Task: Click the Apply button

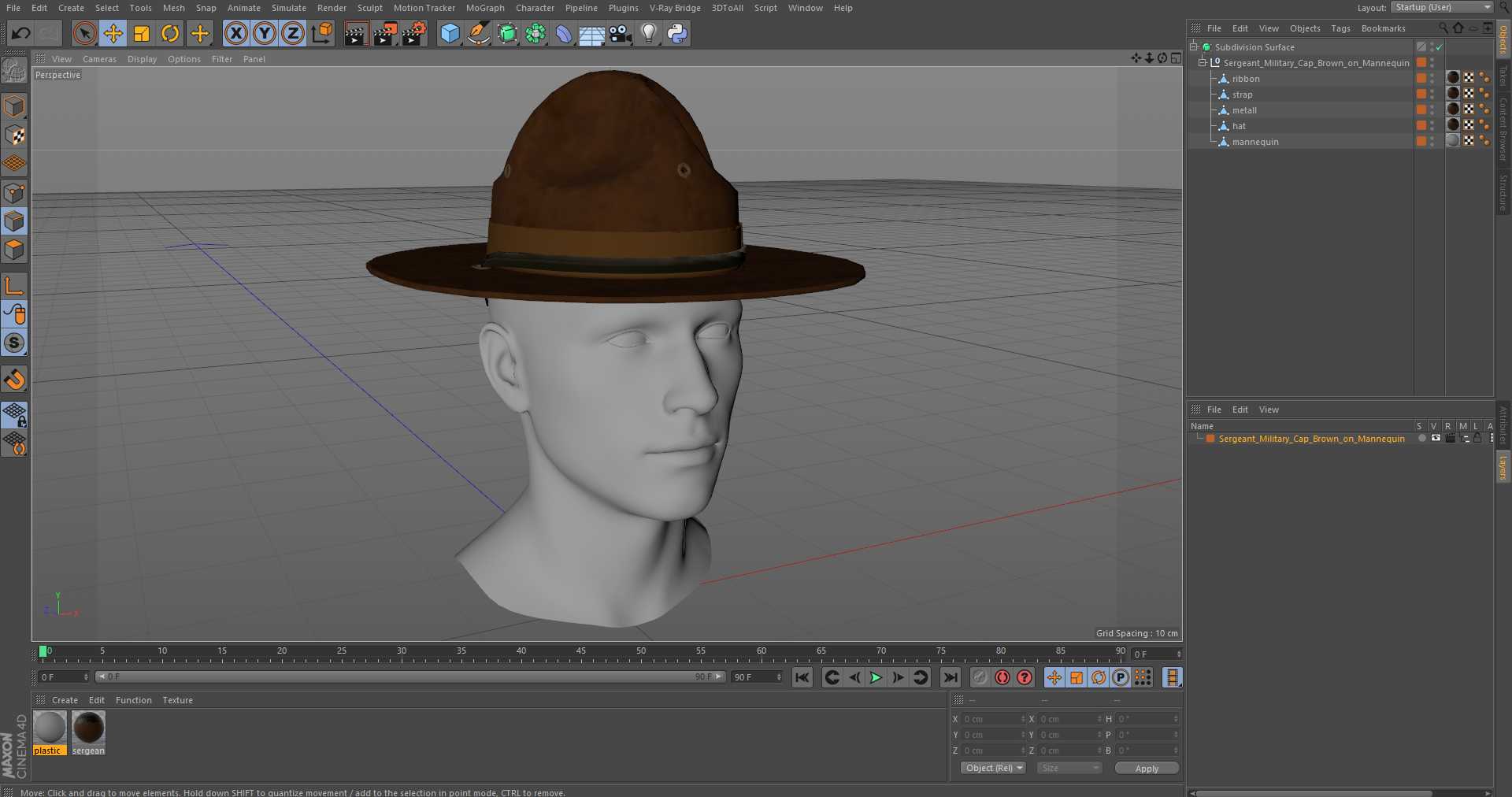Action: click(x=1147, y=768)
